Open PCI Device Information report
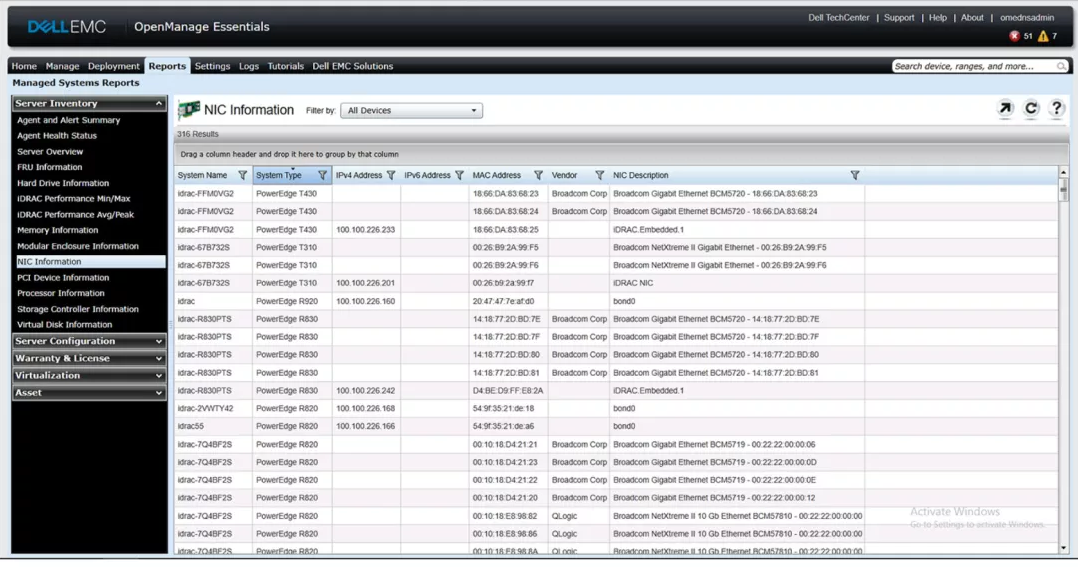Image resolution: width=1078 pixels, height=567 pixels. coord(63,278)
